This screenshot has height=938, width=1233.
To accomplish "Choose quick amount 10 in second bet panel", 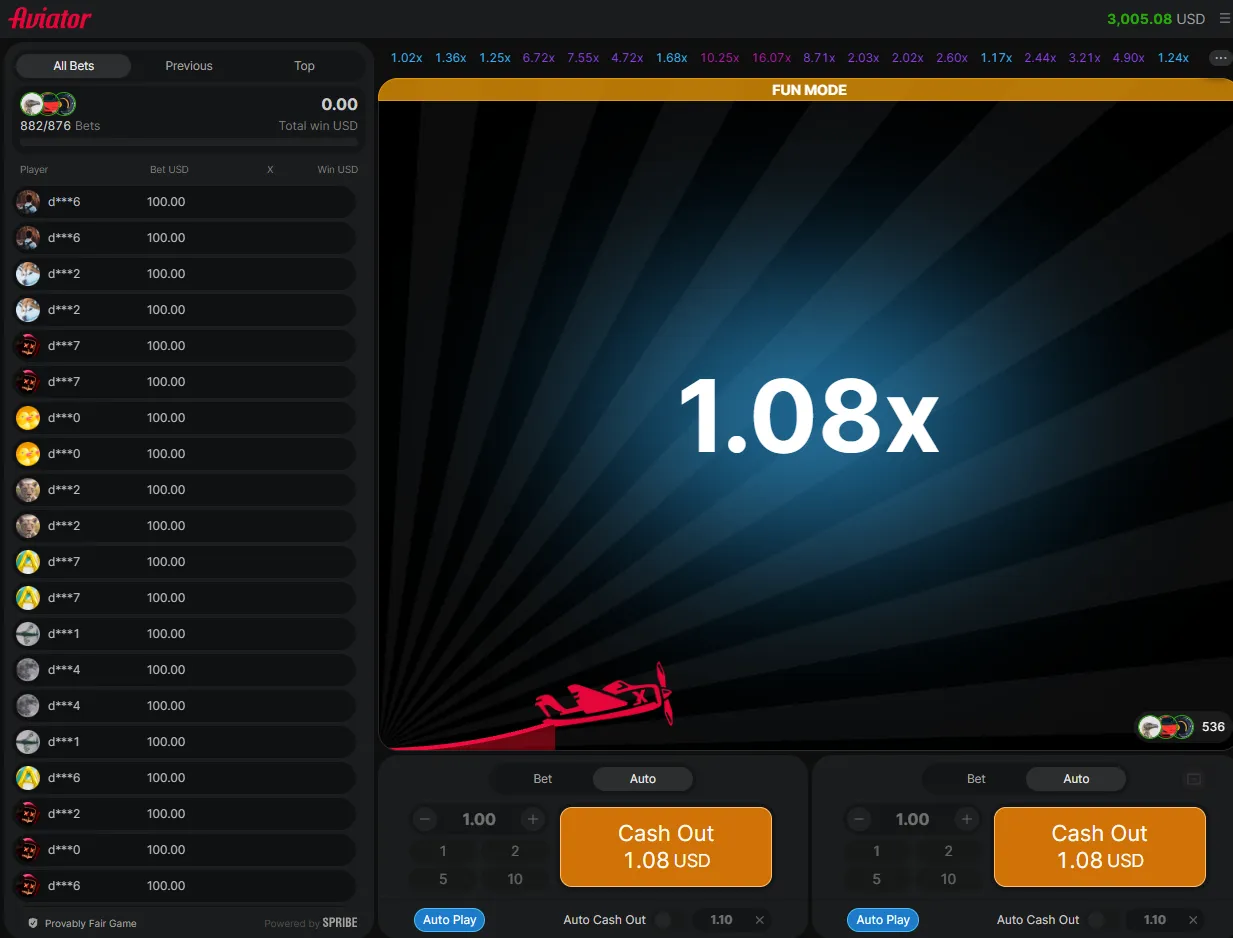I will [x=948, y=879].
